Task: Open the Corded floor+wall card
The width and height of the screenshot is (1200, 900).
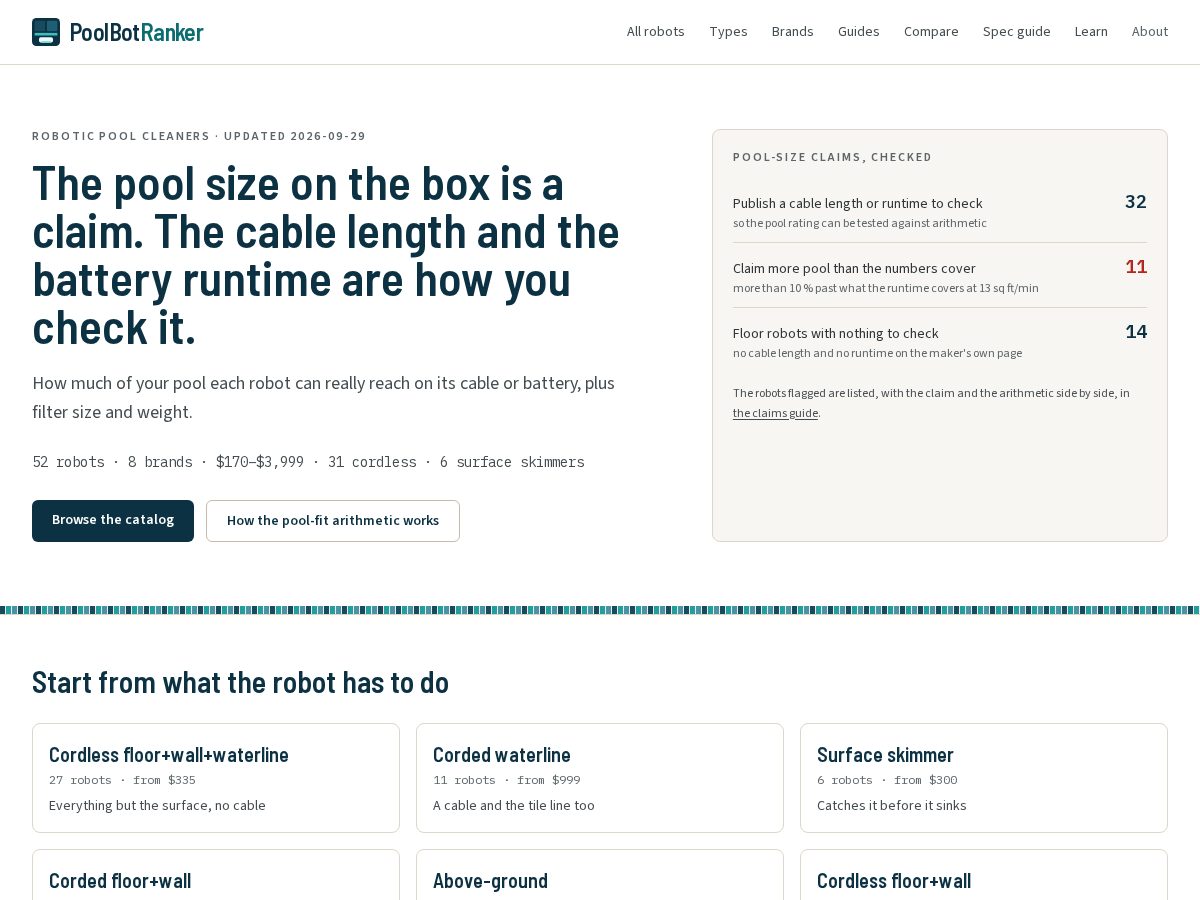Action: pos(216,875)
